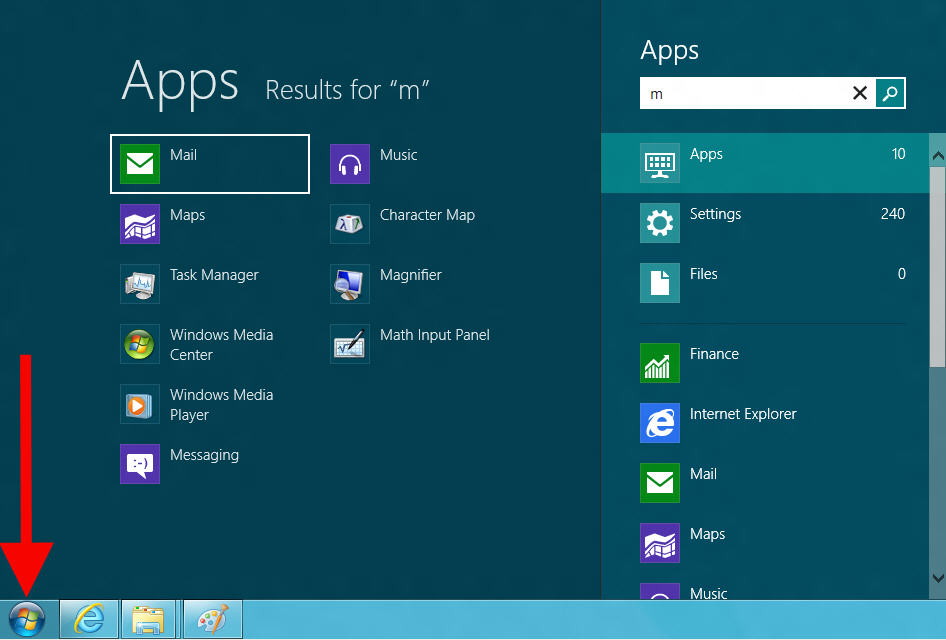Click the Settings gear icon
Image resolution: width=946 pixels, height=640 pixels.
(x=660, y=223)
